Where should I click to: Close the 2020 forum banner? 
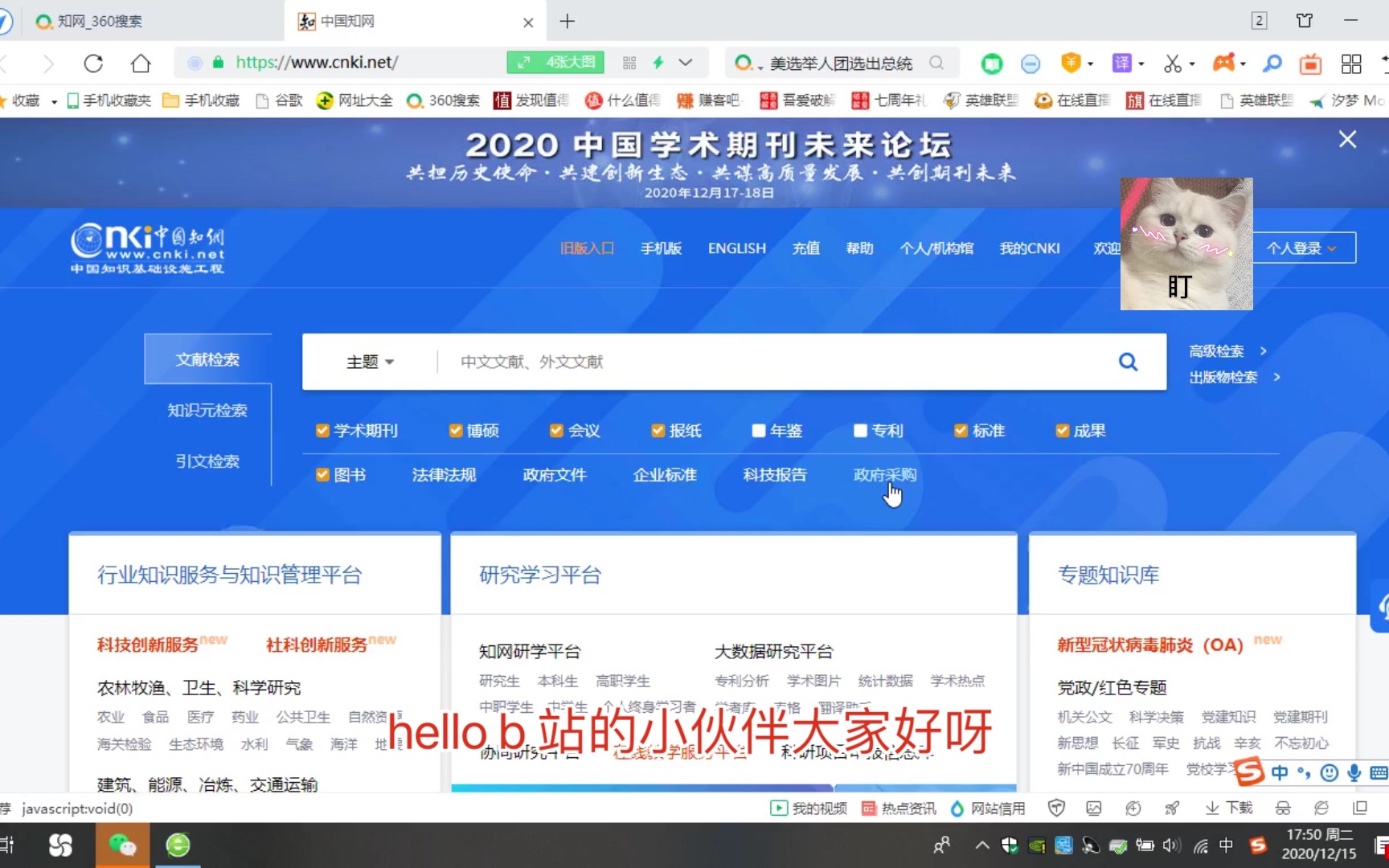pos(1347,139)
